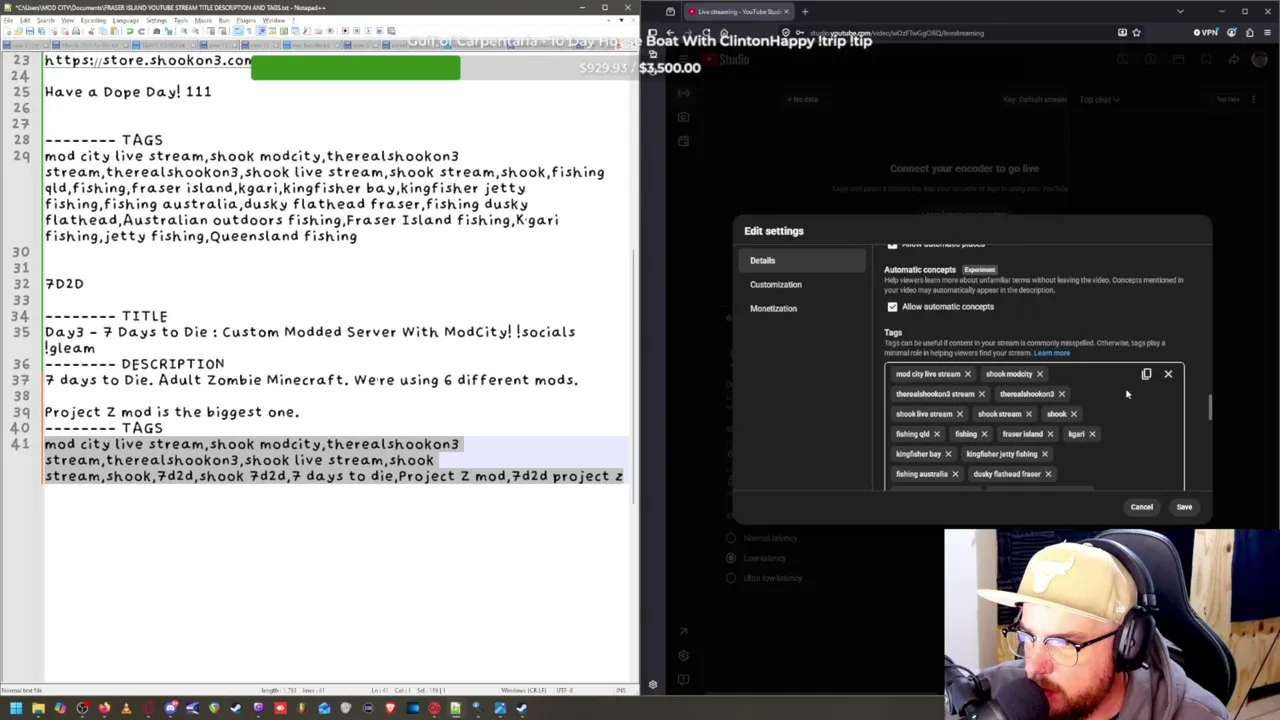Remove the 'dusky flathead fraser' tag
The image size is (1280, 720).
point(1048,474)
